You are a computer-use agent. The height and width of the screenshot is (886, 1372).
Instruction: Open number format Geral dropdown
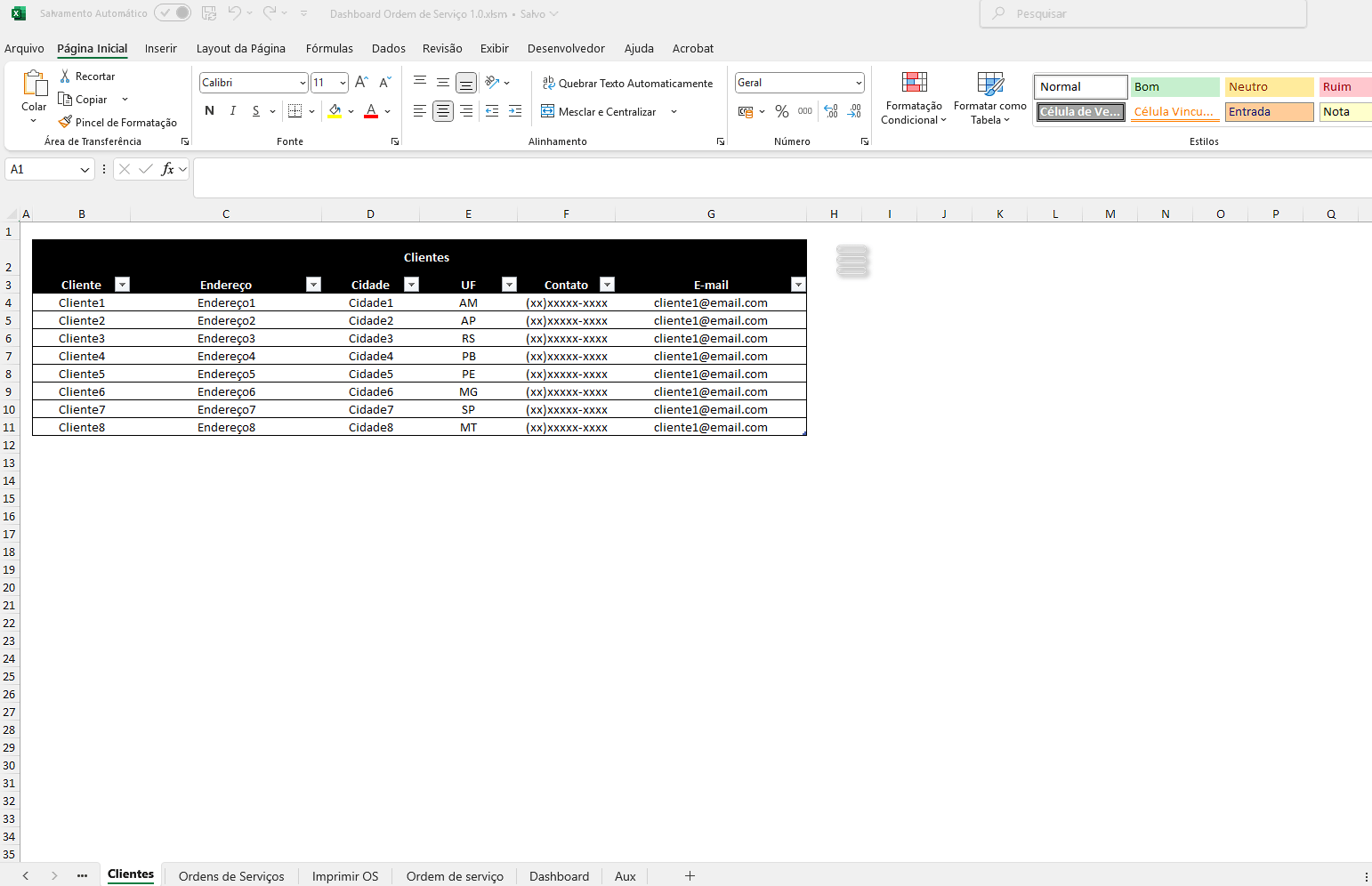tap(859, 83)
